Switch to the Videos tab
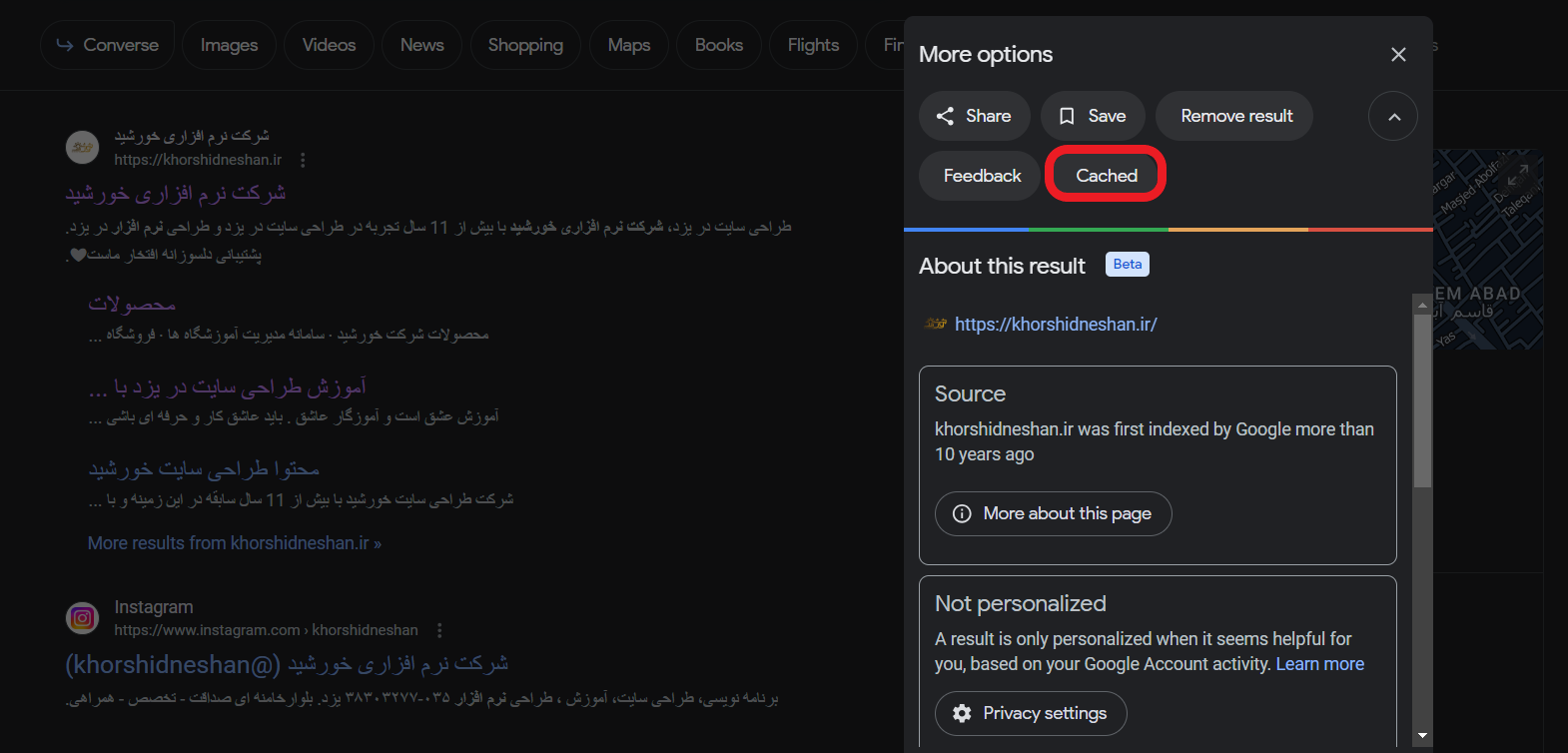Viewport: 1568px width, 753px height. 329,45
